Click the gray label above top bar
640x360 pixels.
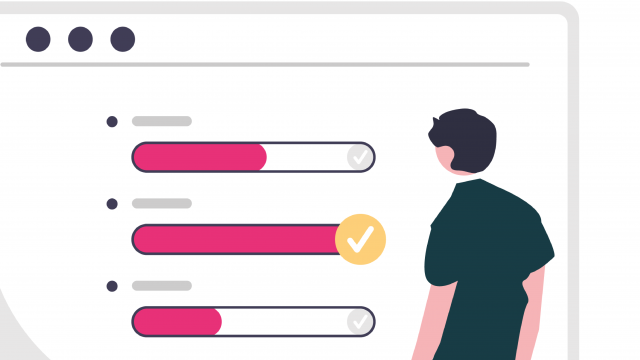162,121
